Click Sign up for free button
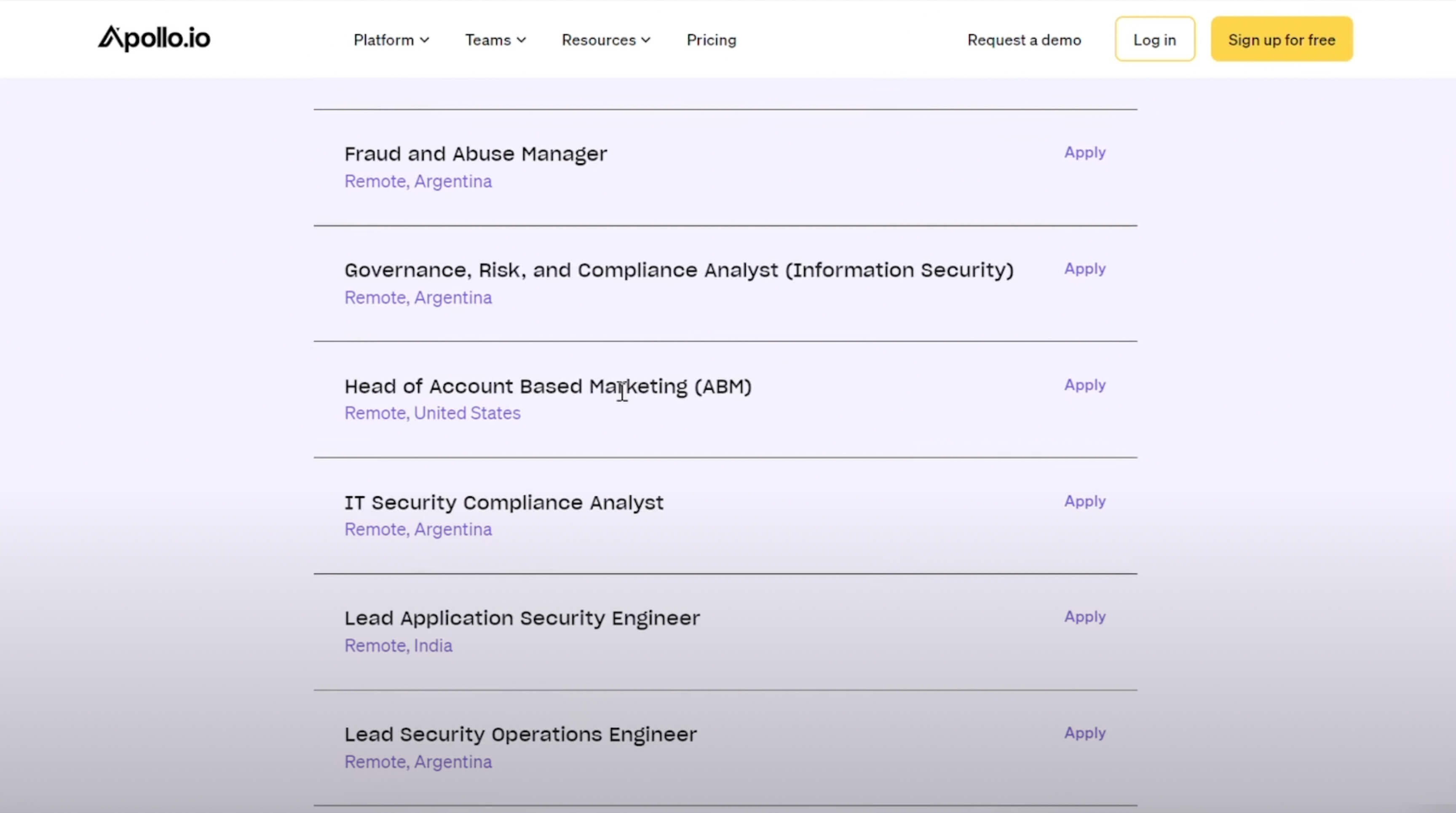Viewport: 1456px width, 813px height. (x=1281, y=40)
